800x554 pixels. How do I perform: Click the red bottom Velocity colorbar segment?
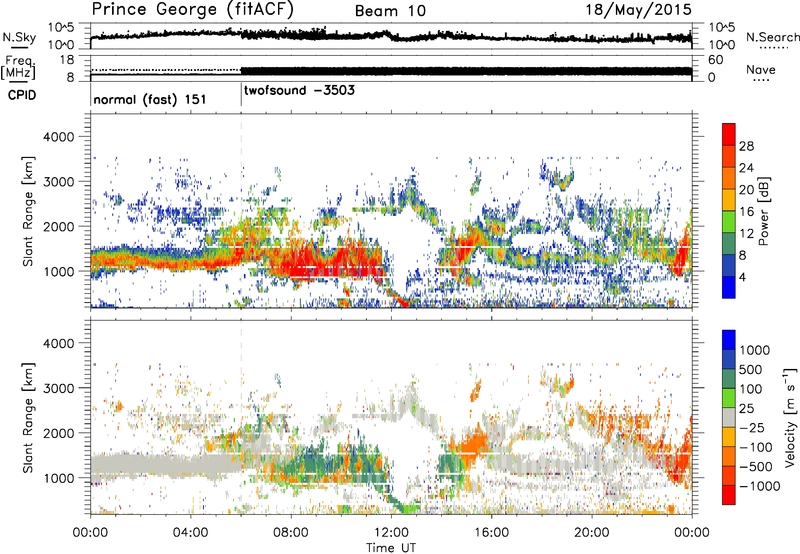point(729,495)
